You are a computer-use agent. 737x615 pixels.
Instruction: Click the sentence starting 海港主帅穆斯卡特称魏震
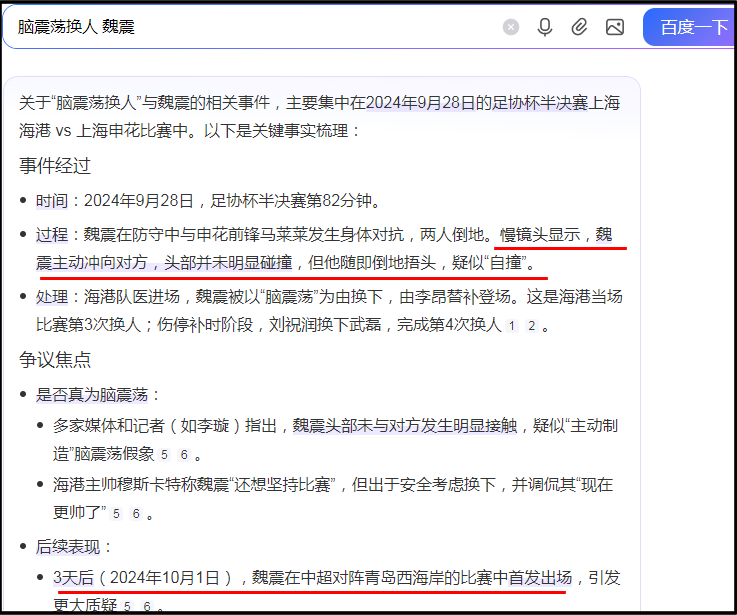(333, 498)
